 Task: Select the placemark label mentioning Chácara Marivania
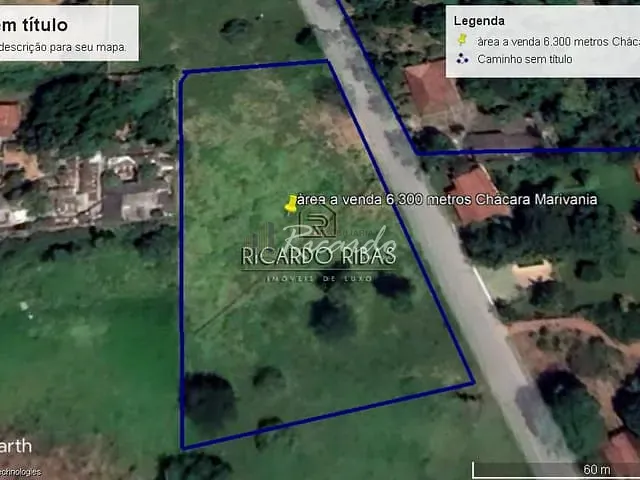coord(447,200)
